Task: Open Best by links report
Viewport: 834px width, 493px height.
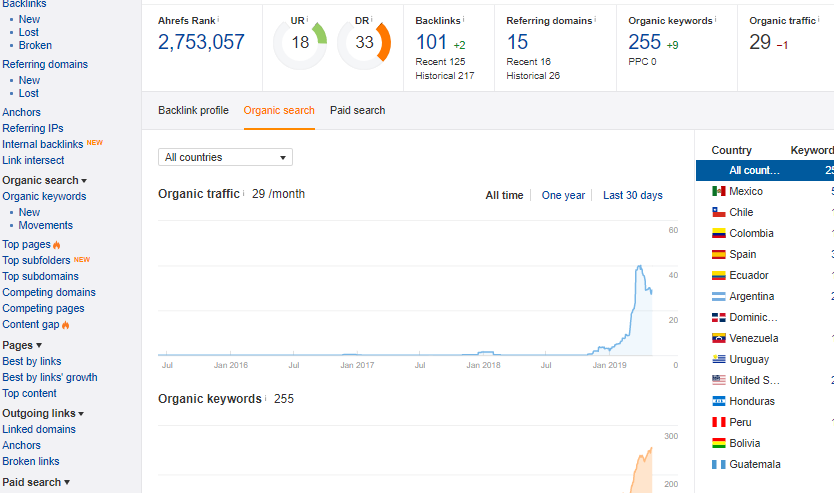Action: click(31, 361)
